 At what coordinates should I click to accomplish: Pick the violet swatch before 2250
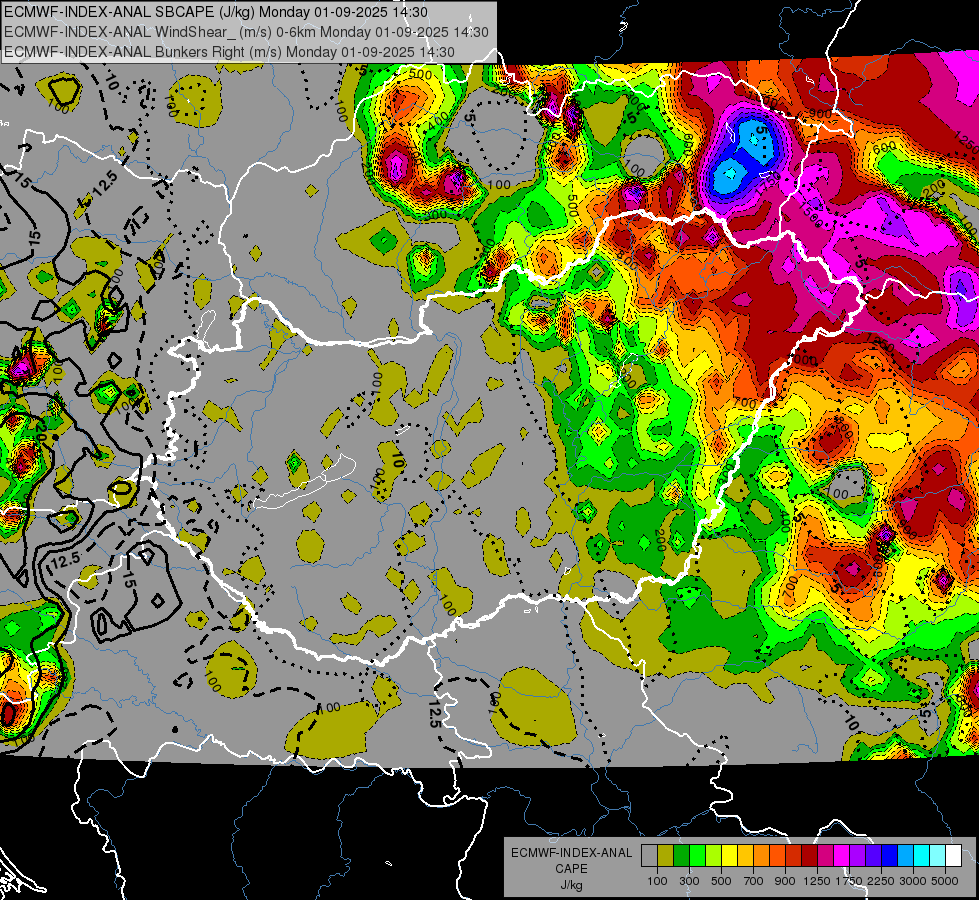[x=873, y=856]
